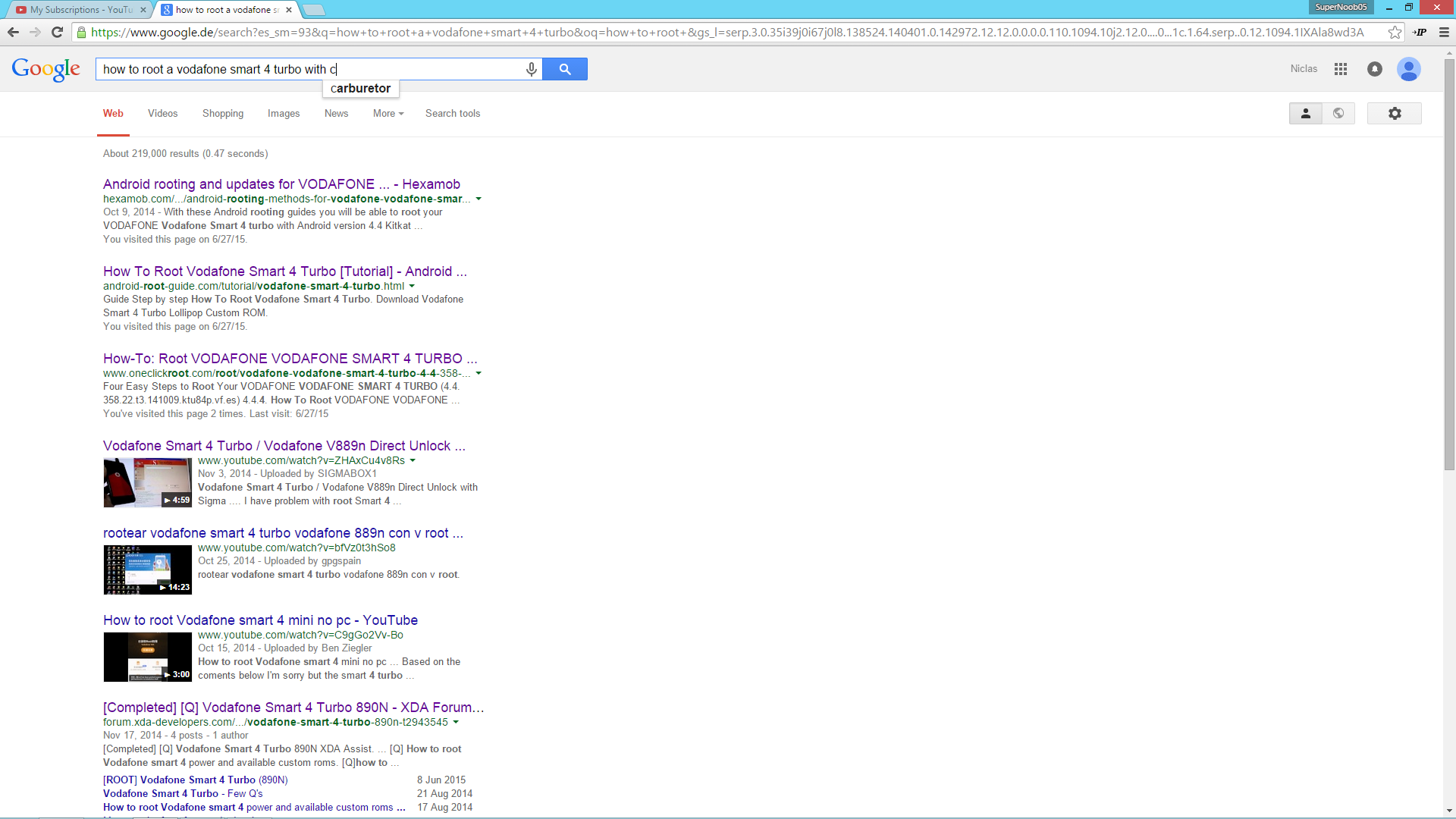This screenshot has height=819, width=1456.
Task: Open the Google apps grid
Action: 1341,69
